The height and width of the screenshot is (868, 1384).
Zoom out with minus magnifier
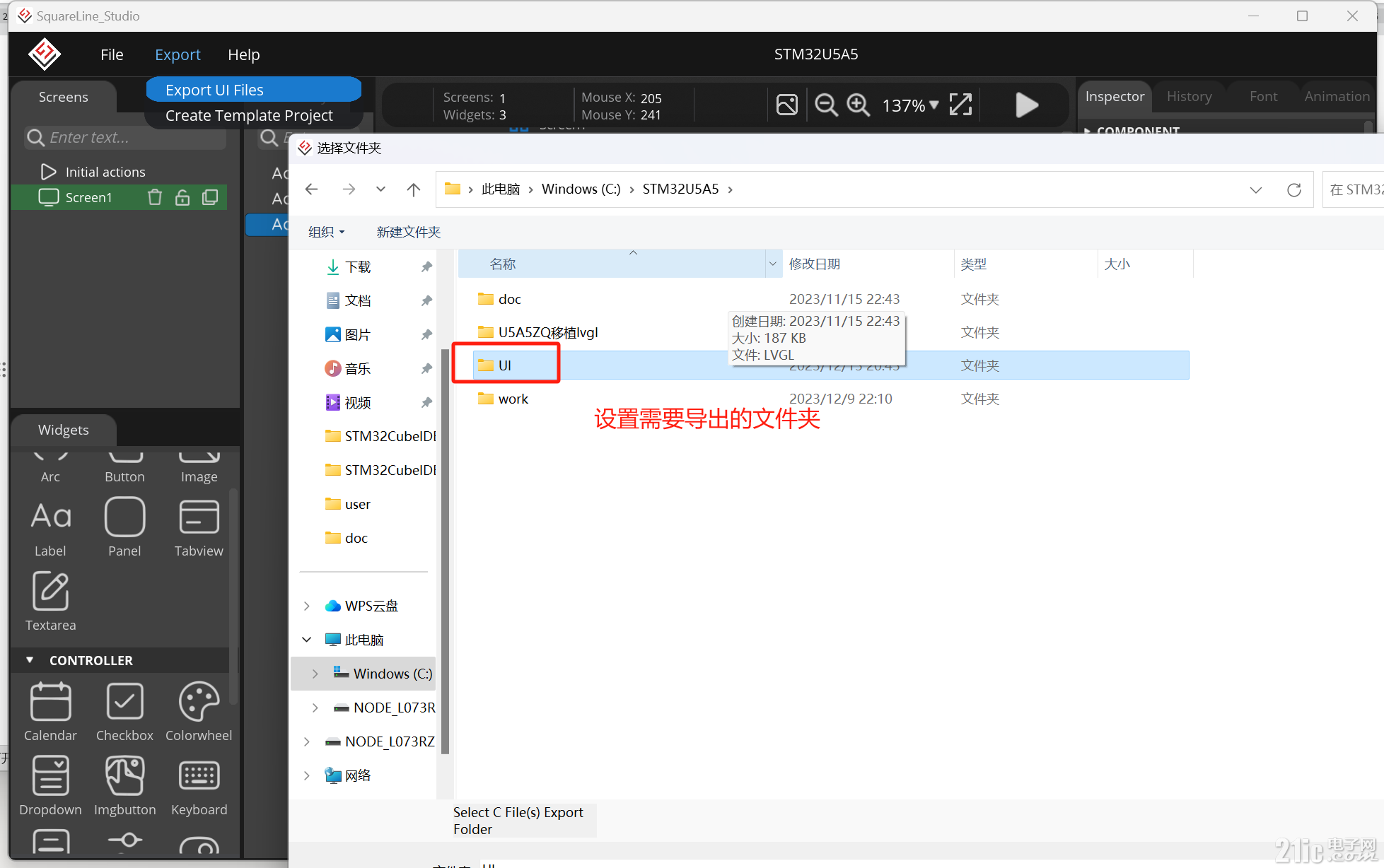826,105
